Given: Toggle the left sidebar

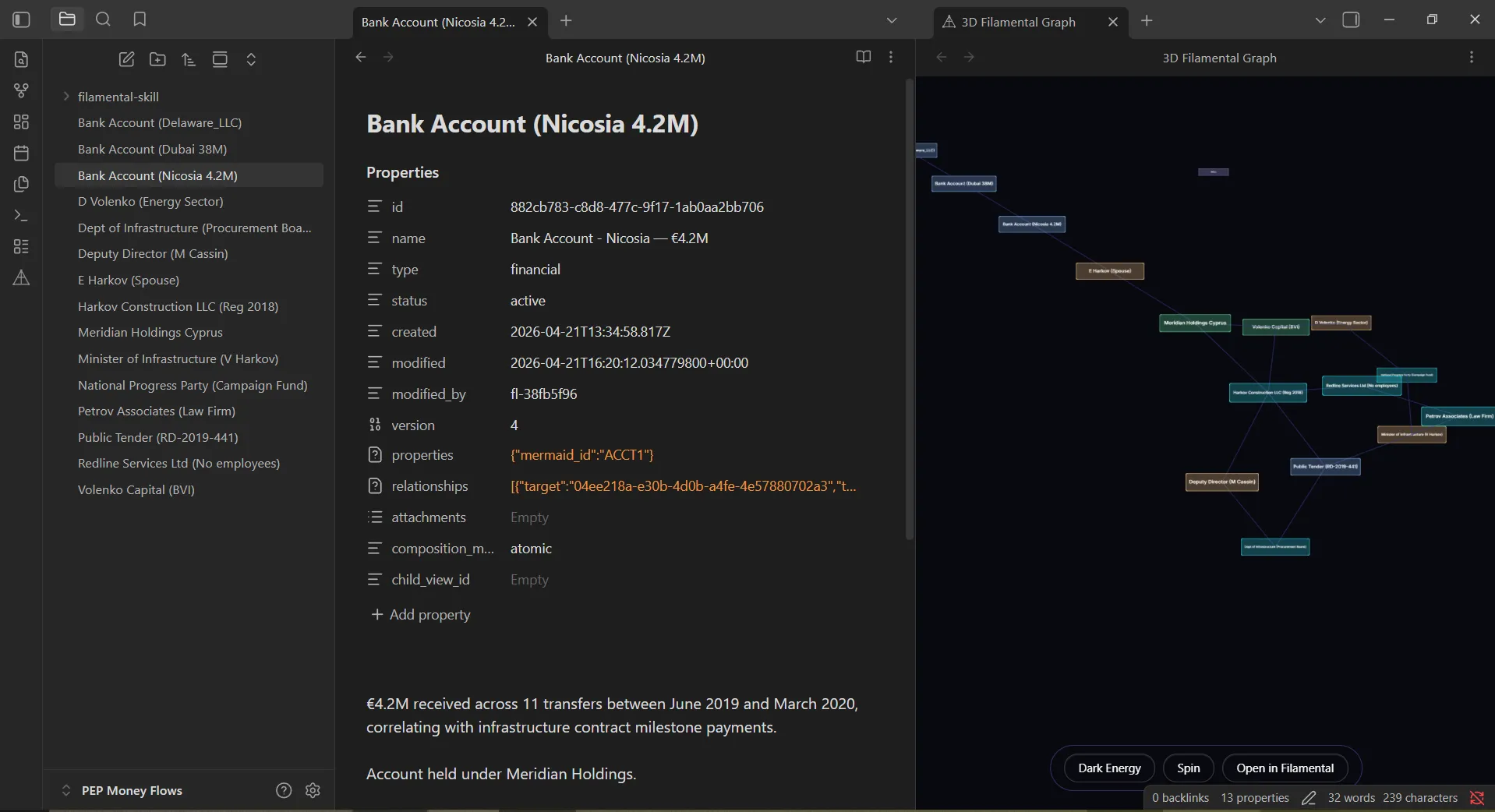Looking at the screenshot, I should click(x=21, y=19).
